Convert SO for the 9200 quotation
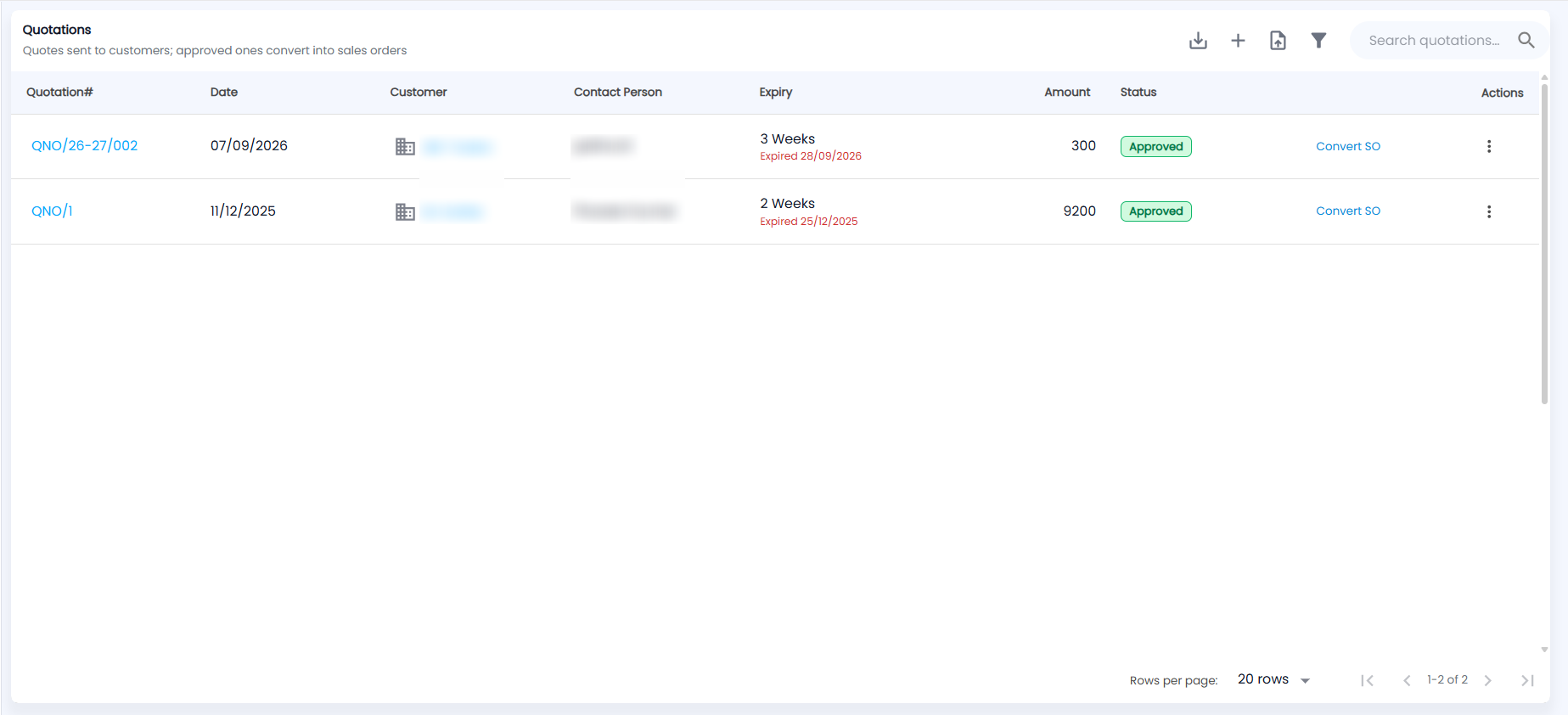Viewport: 1568px width, 715px height. pos(1348,211)
